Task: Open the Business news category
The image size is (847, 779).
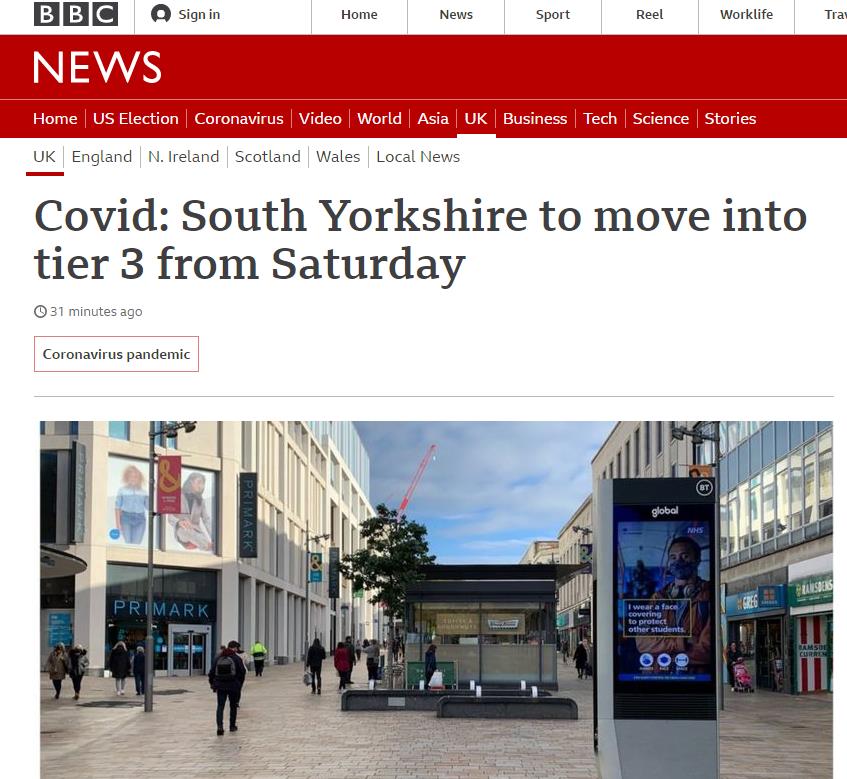Action: [535, 118]
